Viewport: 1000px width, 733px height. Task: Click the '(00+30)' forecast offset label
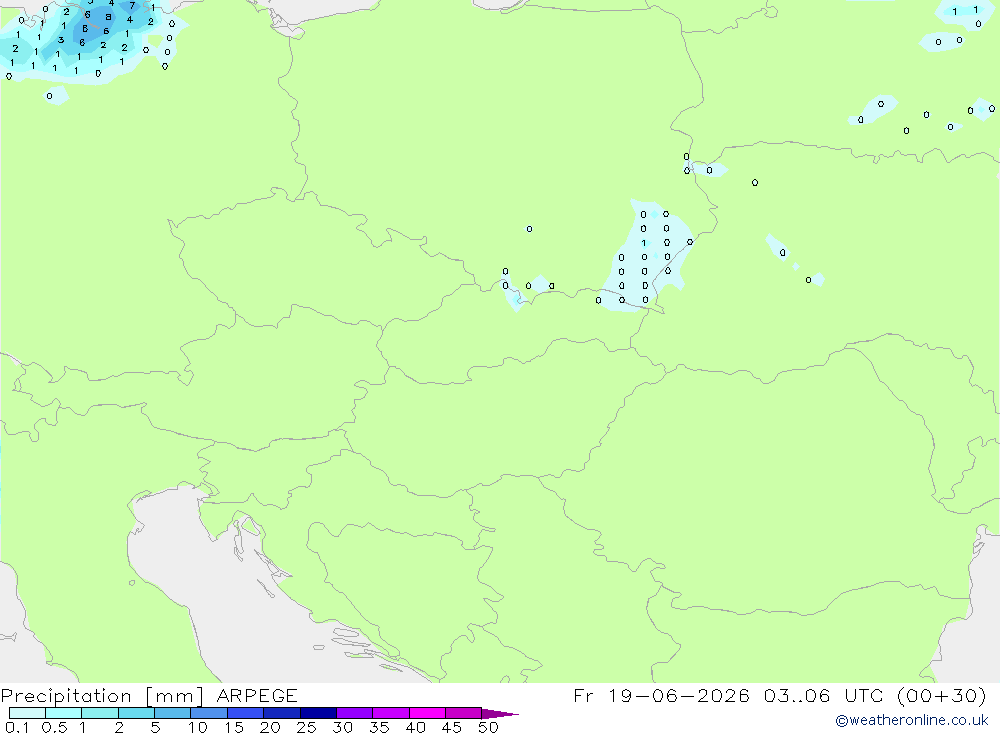point(941,695)
